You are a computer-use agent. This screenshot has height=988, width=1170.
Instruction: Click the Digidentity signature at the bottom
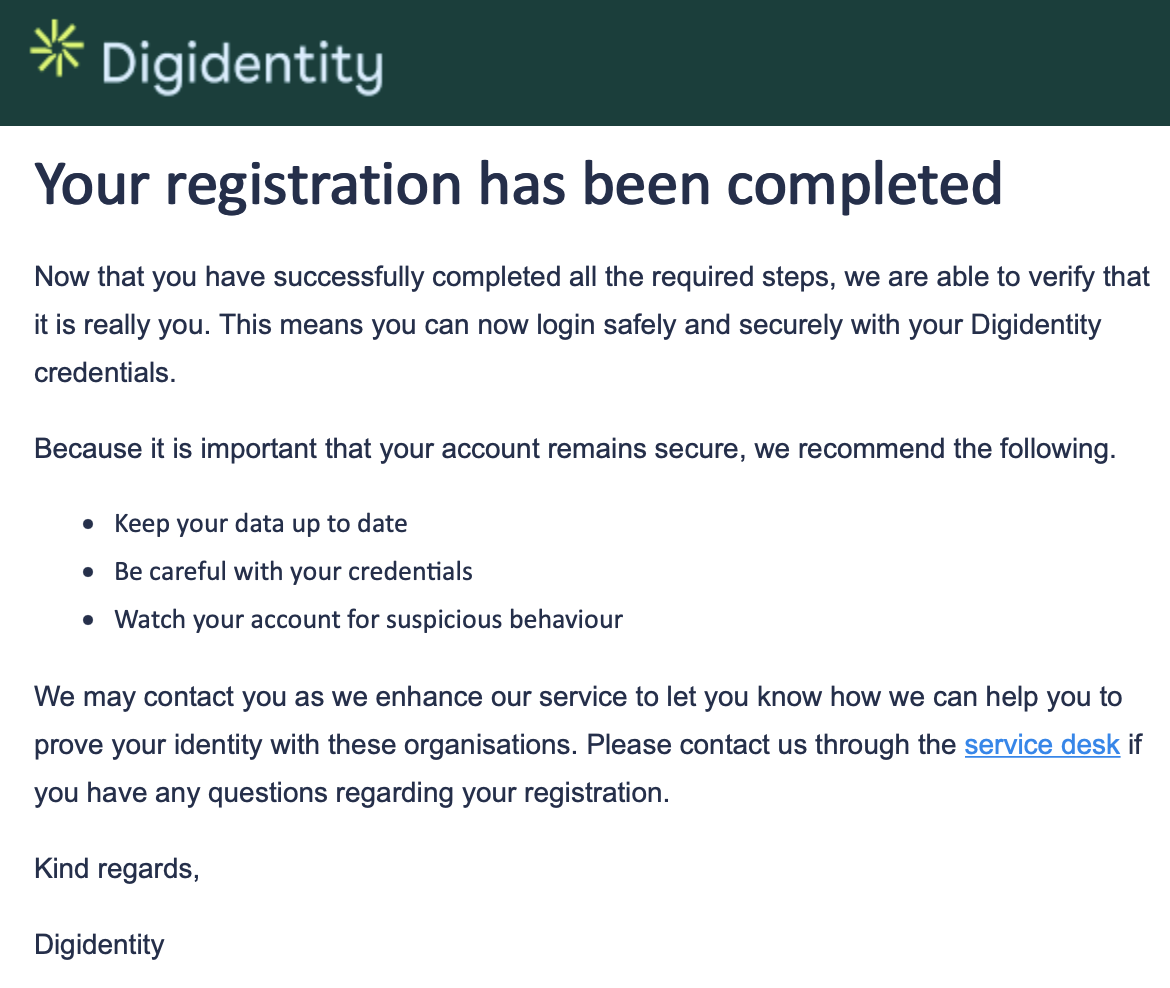tap(99, 945)
